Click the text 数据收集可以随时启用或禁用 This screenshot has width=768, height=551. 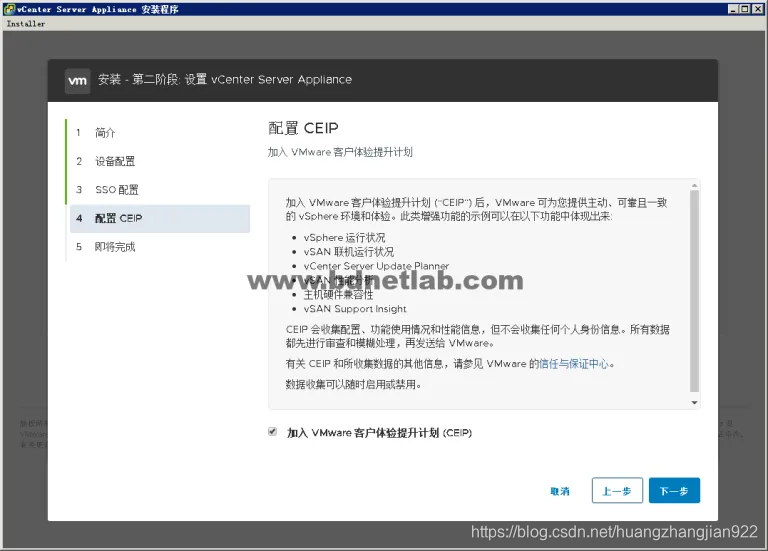353,384
